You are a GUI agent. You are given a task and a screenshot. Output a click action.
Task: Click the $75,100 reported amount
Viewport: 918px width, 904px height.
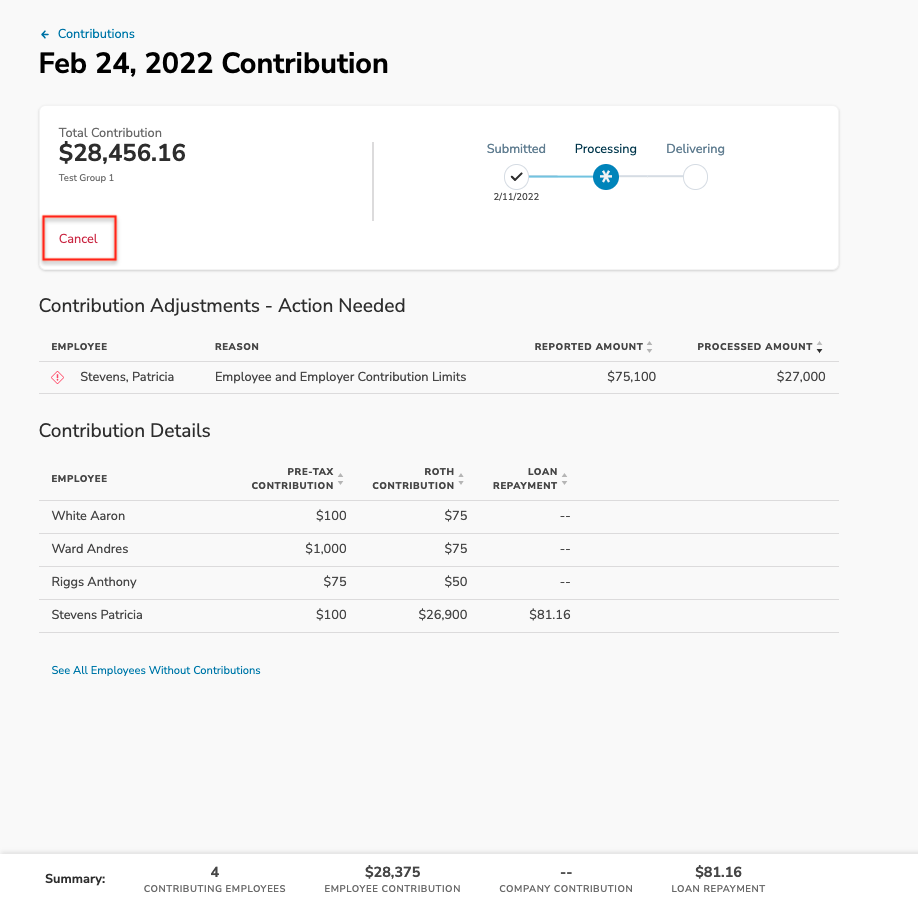631,376
